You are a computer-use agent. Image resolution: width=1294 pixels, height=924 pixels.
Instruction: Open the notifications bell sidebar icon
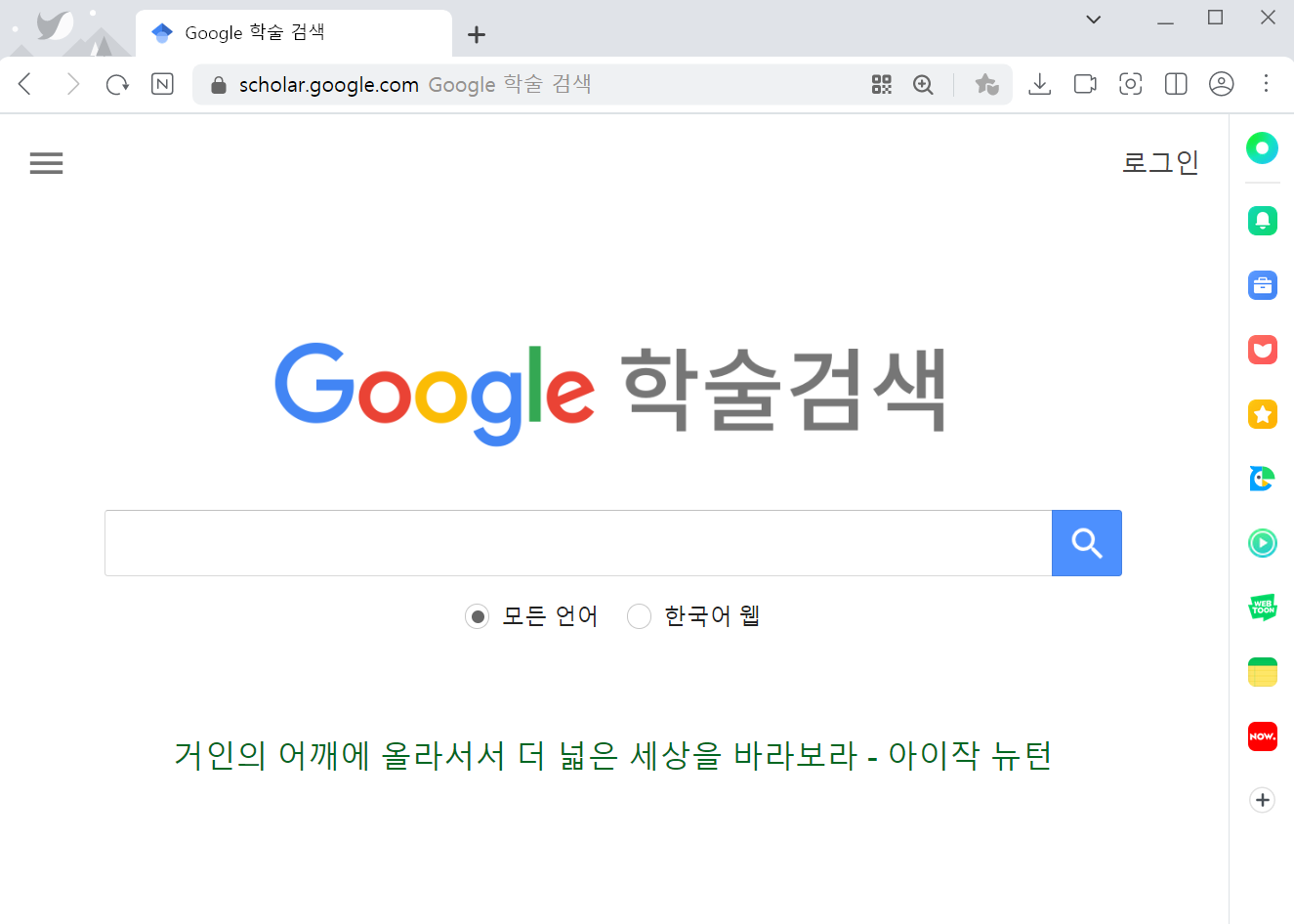(x=1263, y=221)
